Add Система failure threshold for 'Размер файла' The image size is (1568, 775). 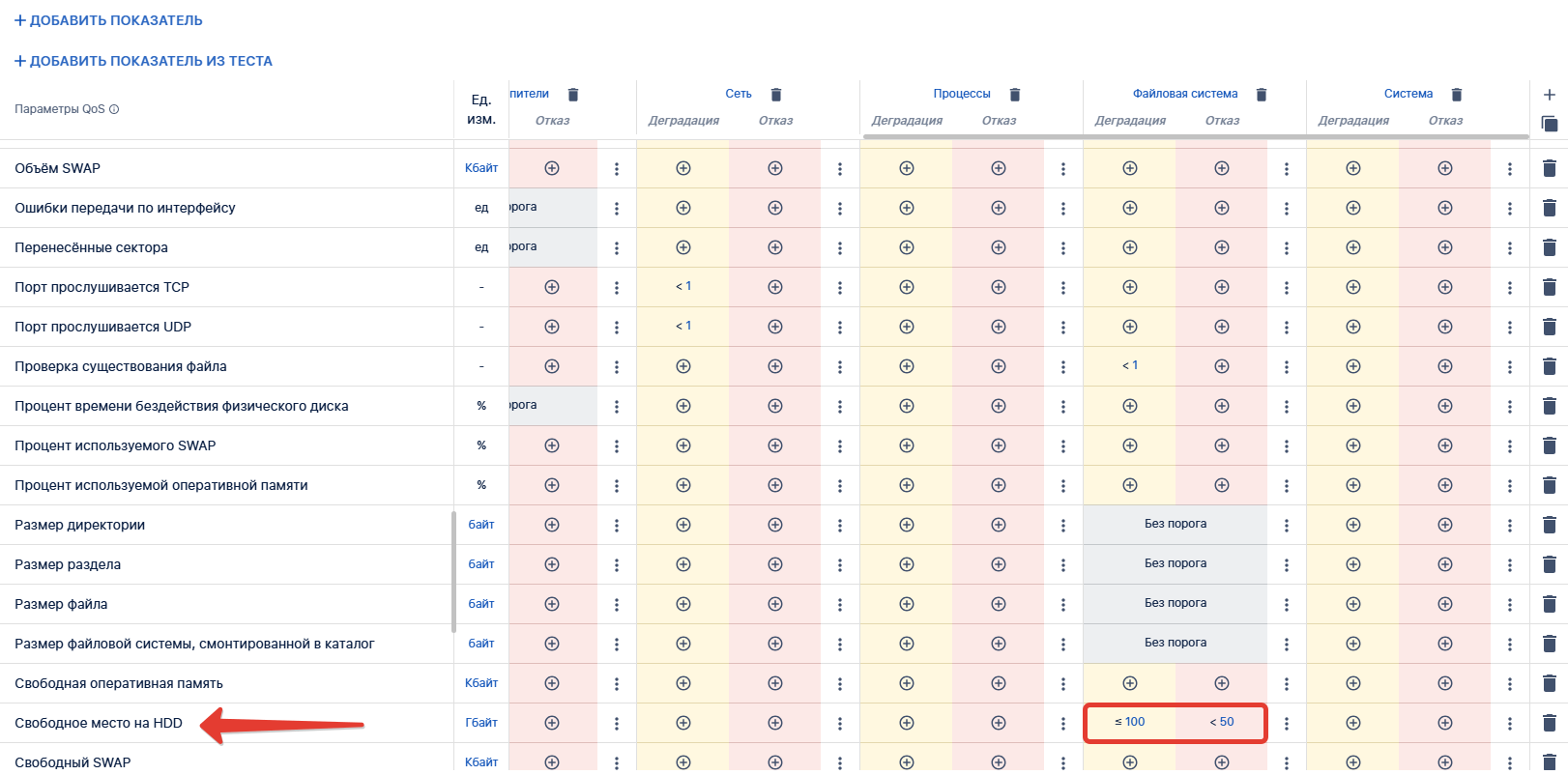[1445, 604]
